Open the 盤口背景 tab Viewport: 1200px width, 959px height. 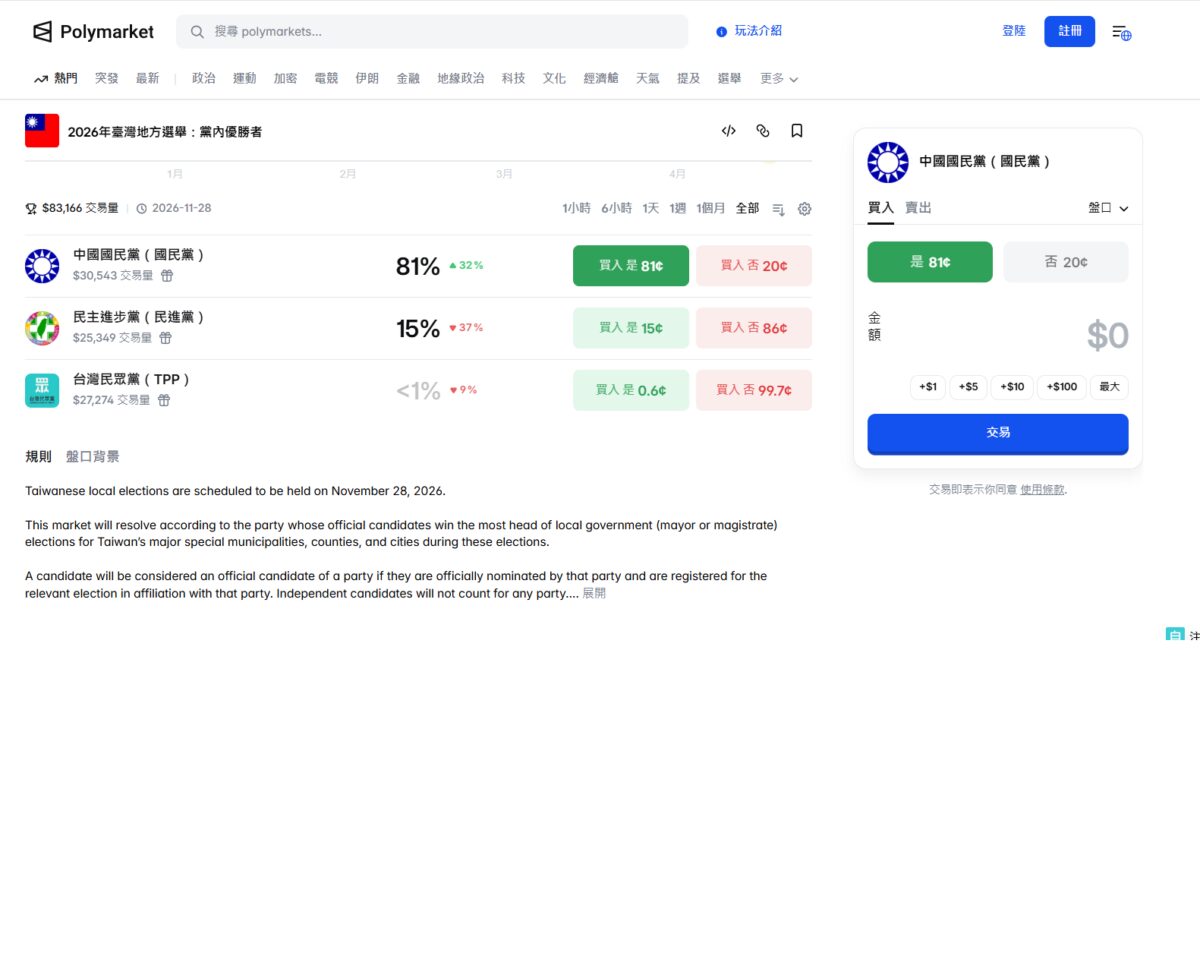[x=92, y=456]
